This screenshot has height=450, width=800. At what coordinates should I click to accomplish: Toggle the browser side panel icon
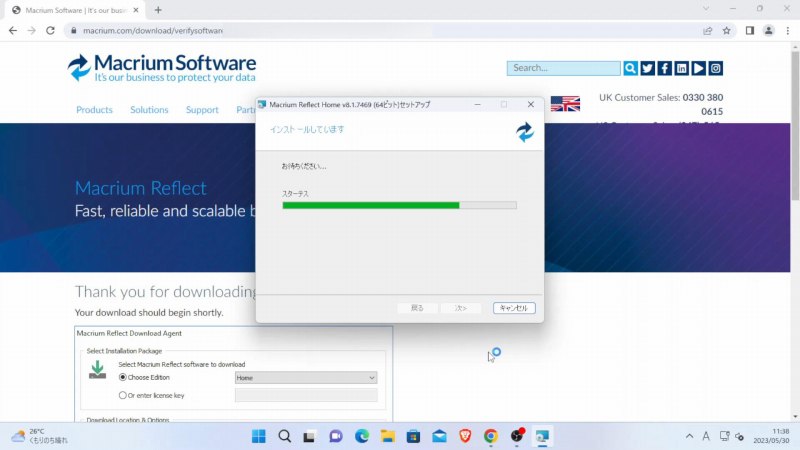pos(749,31)
